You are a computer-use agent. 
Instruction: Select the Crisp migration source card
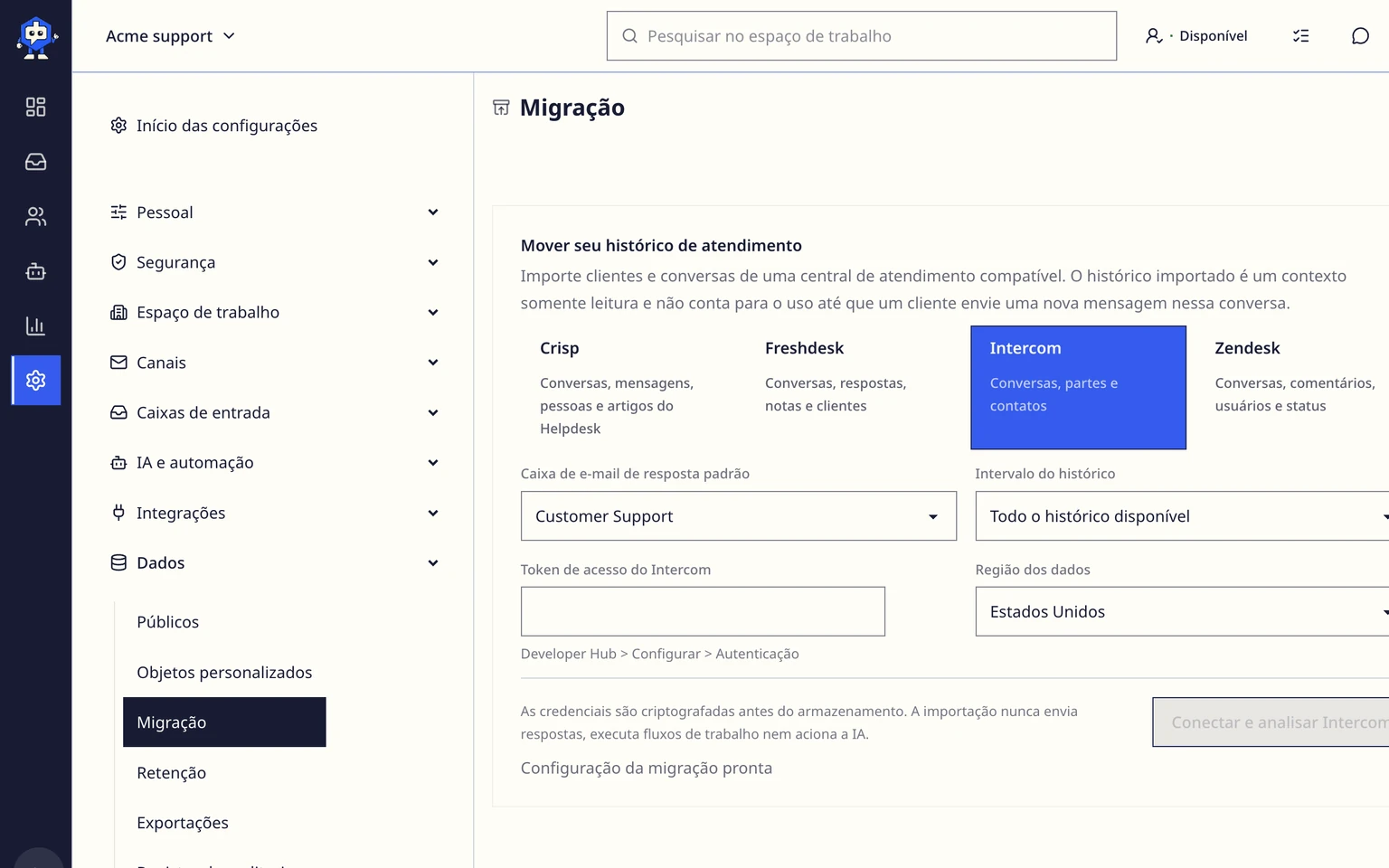(628, 388)
